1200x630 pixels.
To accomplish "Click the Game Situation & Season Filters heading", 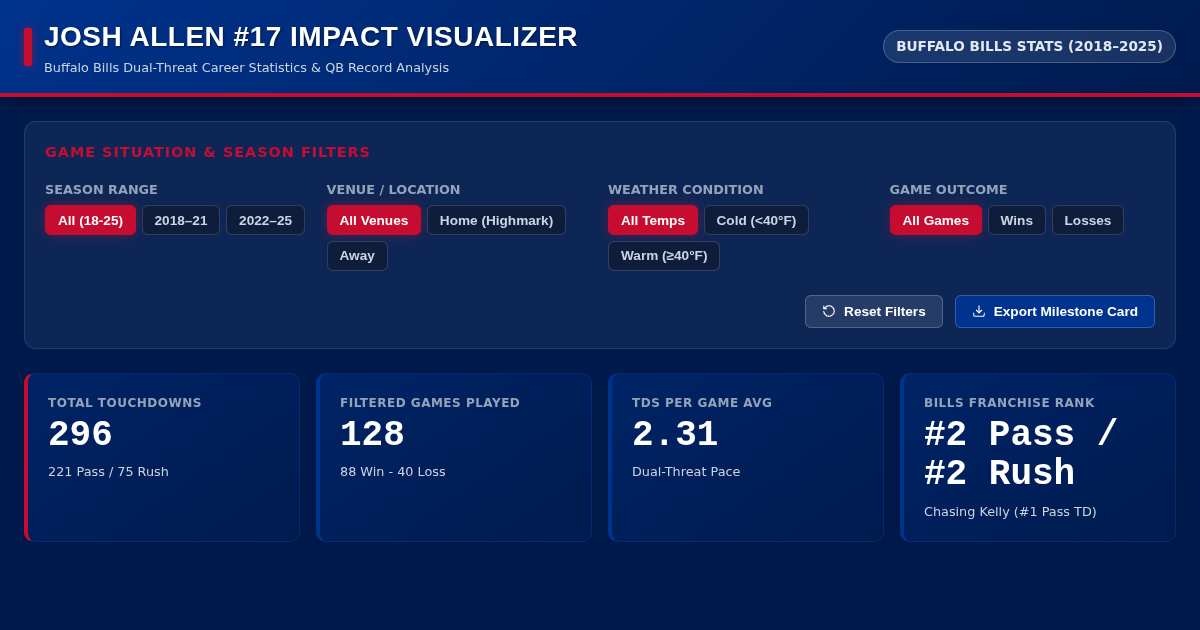I will (208, 152).
